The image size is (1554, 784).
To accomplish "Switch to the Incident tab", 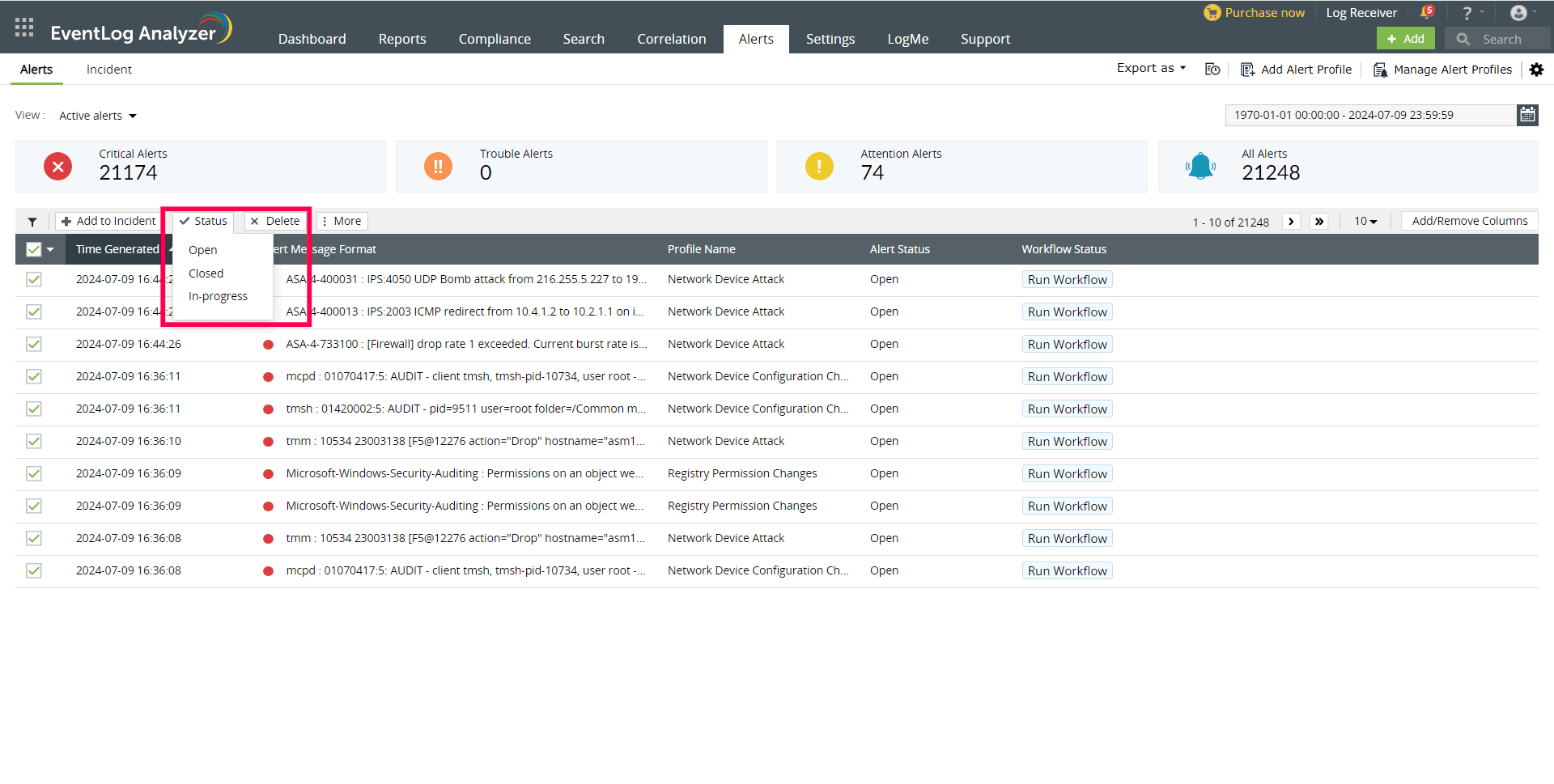I will click(x=109, y=70).
